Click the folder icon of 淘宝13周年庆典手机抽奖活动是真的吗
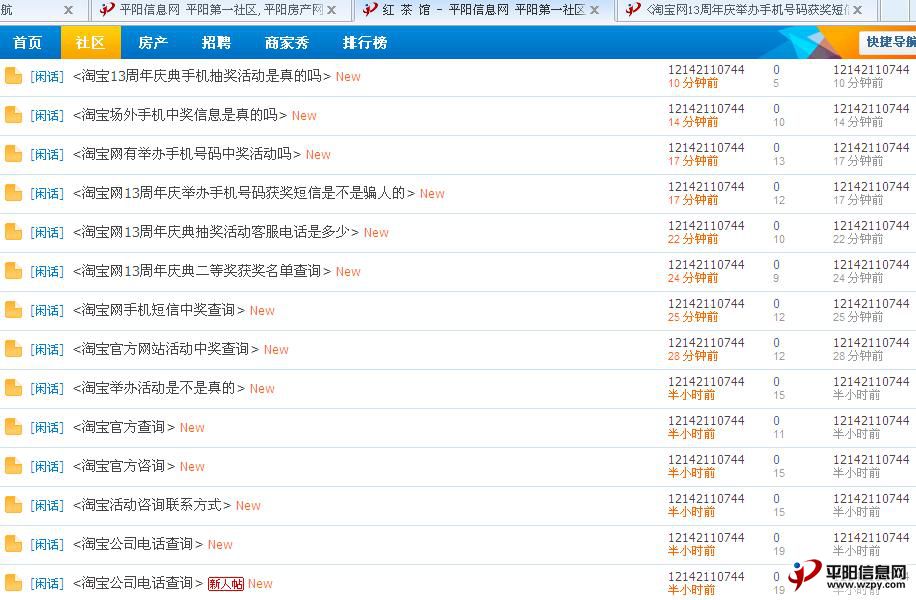The image size is (916, 600). (13, 76)
